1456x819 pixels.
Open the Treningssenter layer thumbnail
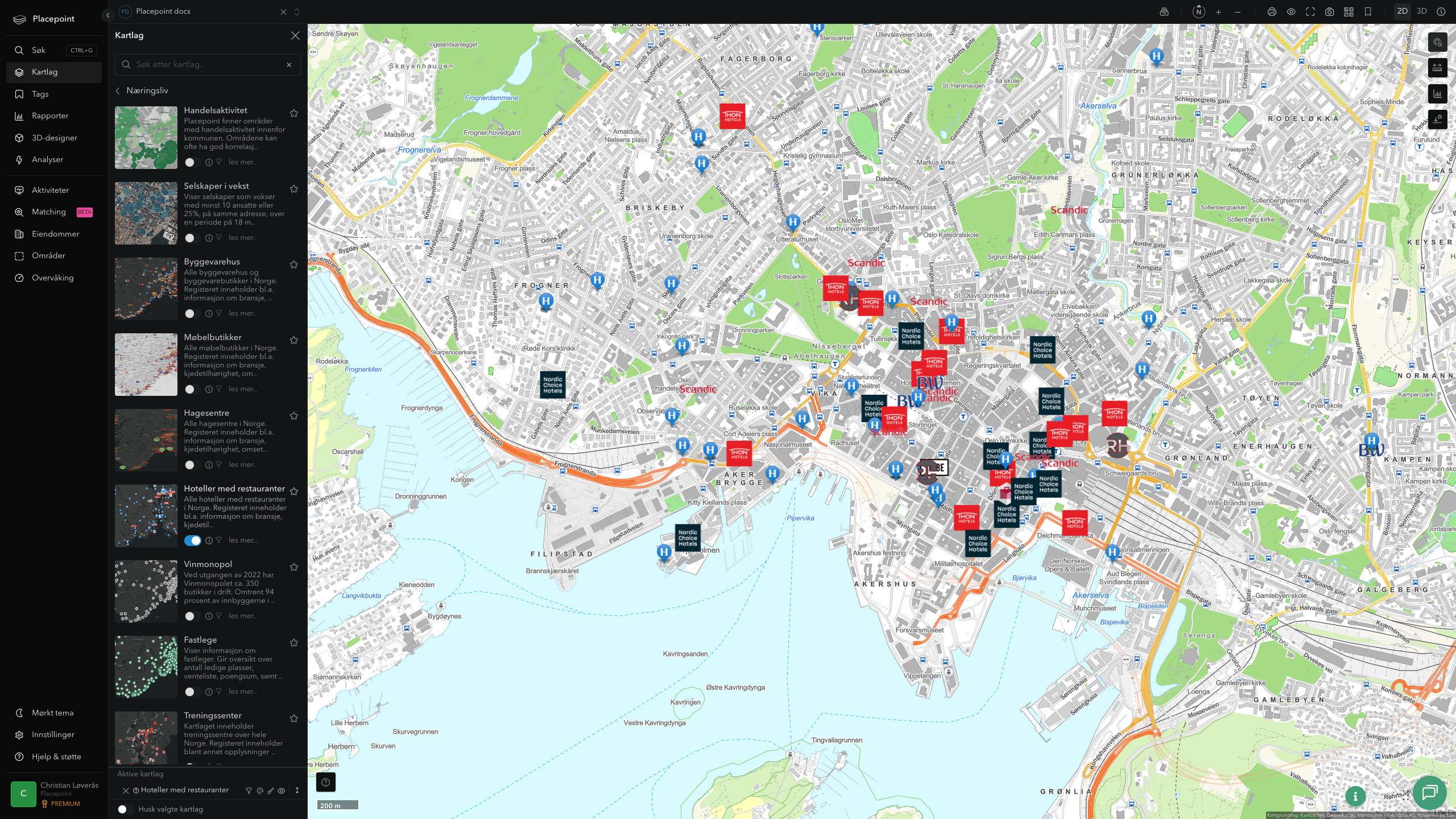[146, 737]
